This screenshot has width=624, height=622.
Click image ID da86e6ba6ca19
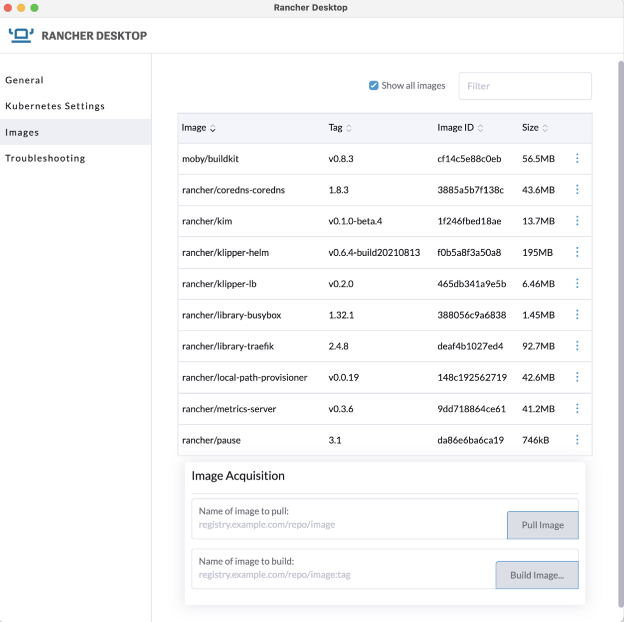(x=470, y=440)
